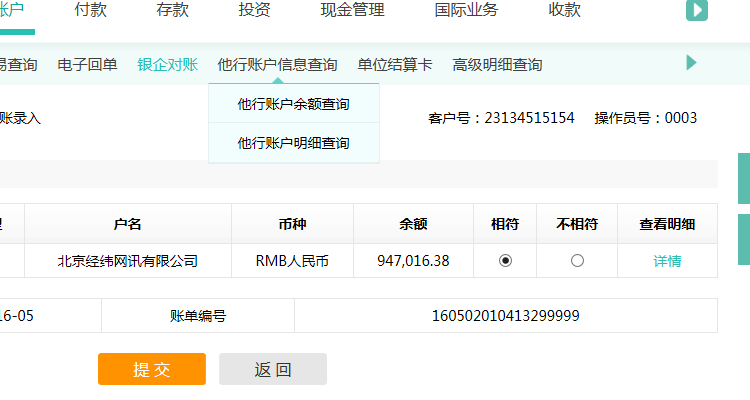The image size is (750, 400).
Task: Switch to the 收款 tab
Action: [x=564, y=10]
